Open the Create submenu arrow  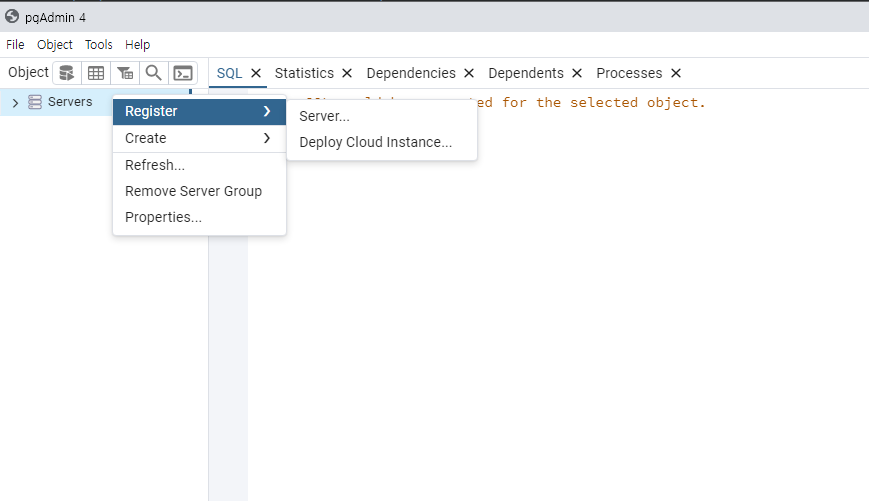pos(267,138)
